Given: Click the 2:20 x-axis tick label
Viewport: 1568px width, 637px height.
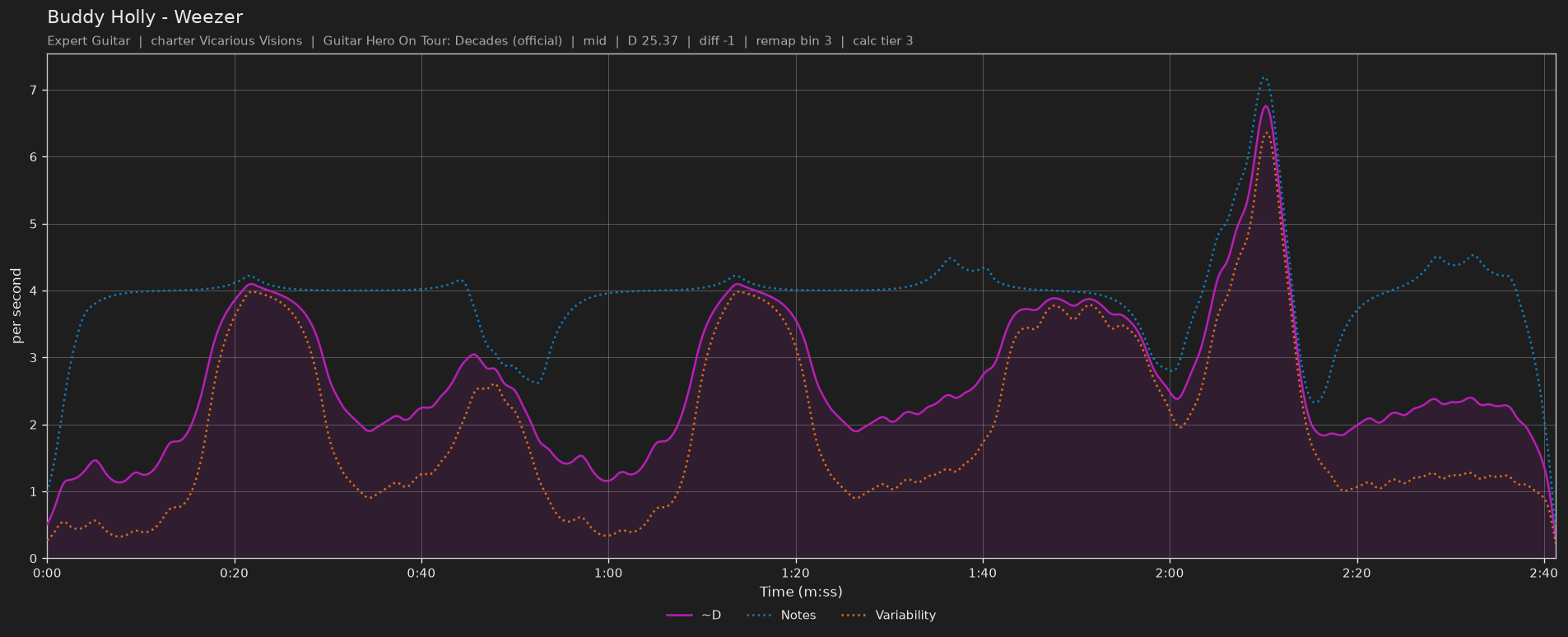Looking at the screenshot, I should [1356, 573].
